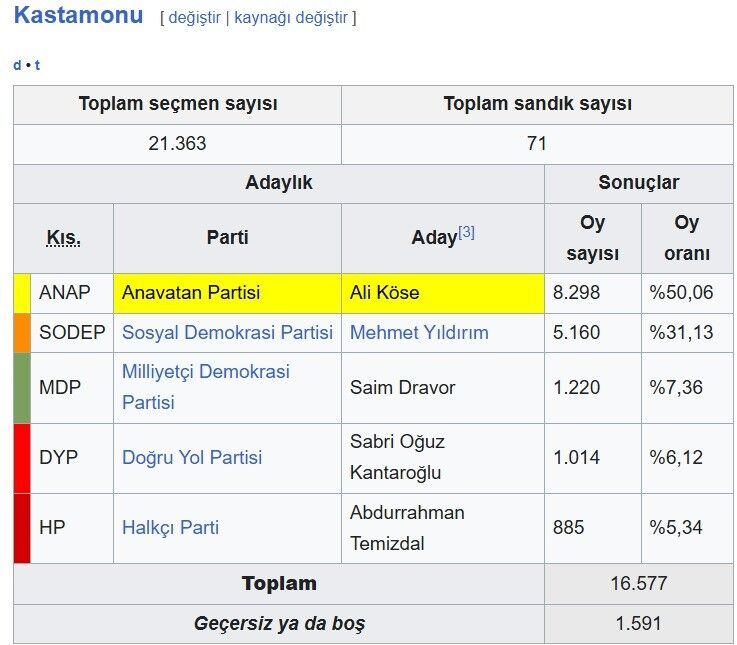Select the total votes 16.577
The image size is (737, 645).
pyautogui.click(x=639, y=584)
